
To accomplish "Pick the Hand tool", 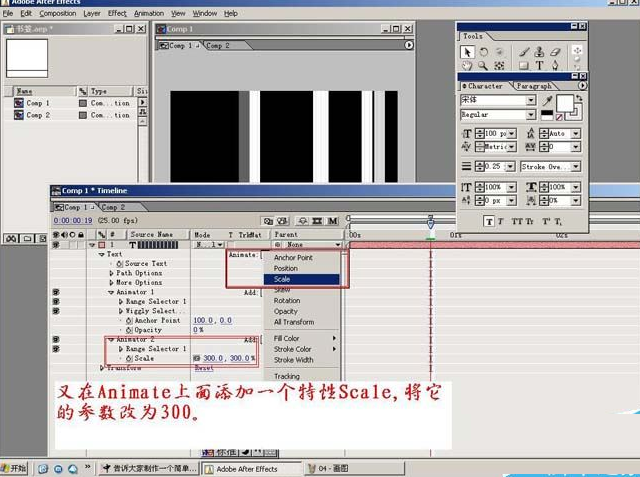I will (467, 66).
